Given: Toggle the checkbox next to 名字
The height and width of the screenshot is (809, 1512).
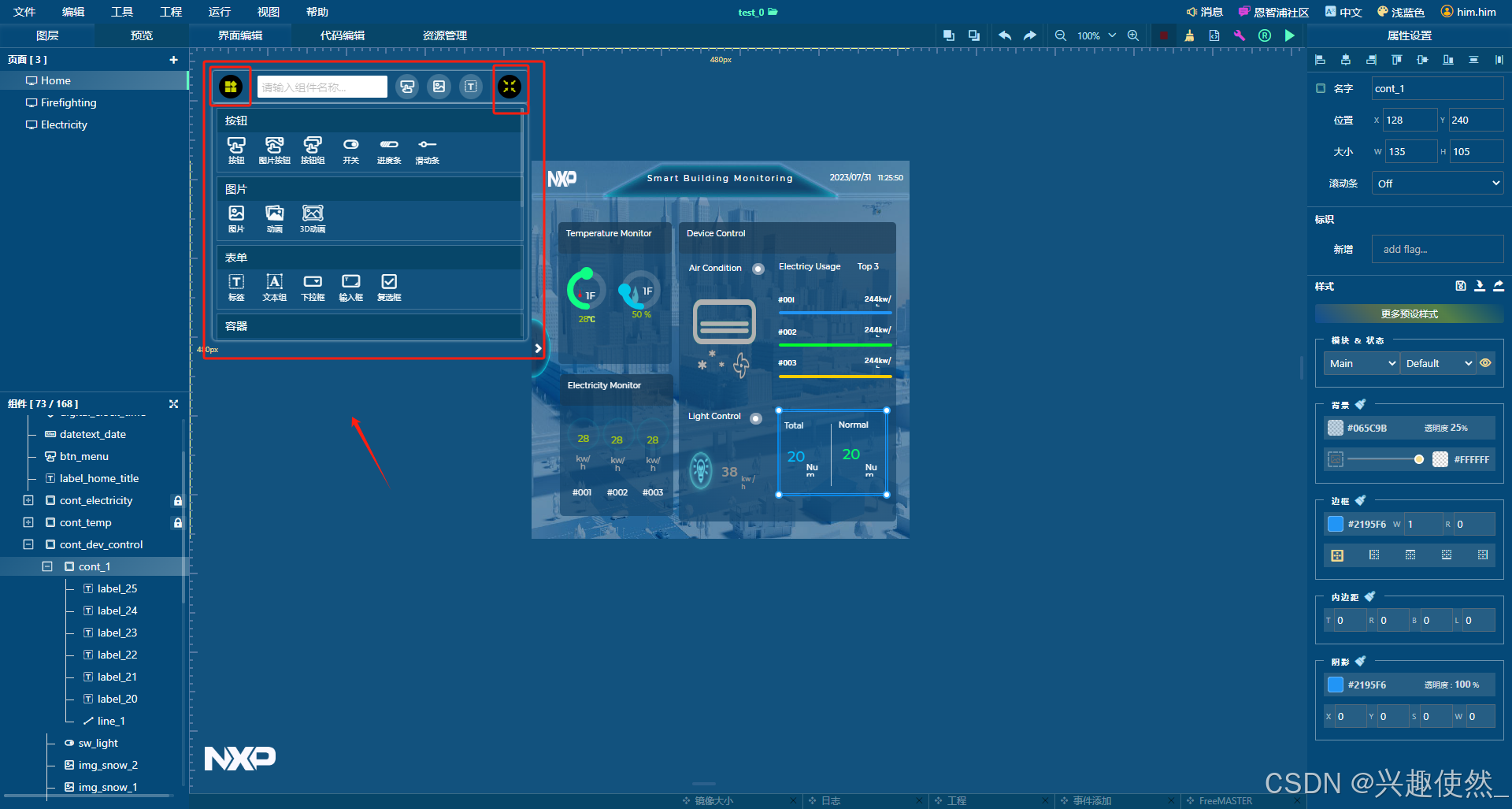Looking at the screenshot, I should [1321, 88].
